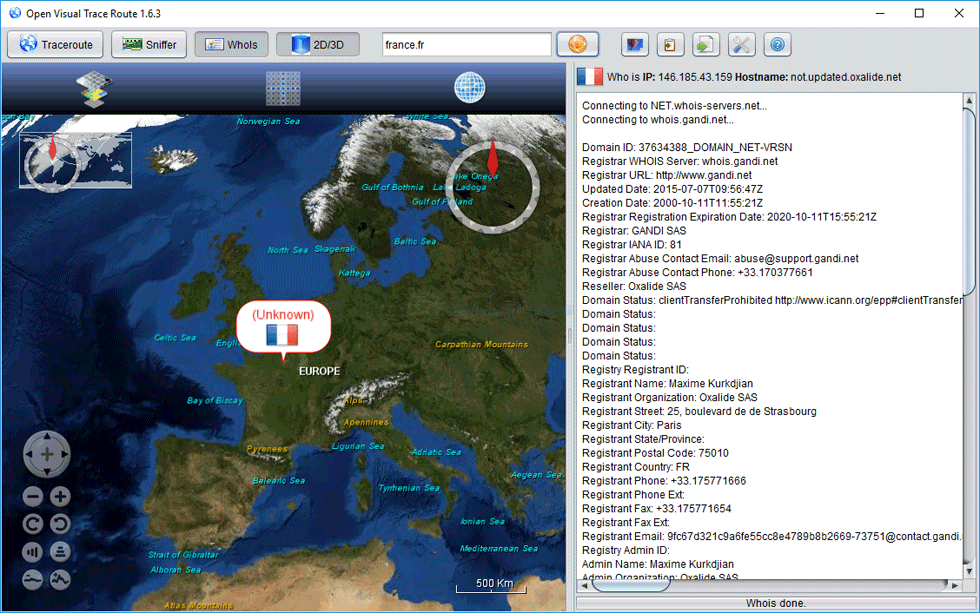This screenshot has width=980, height=613.
Task: Click the horizontal scrollbar under the WhoIs text
Action: pos(769,586)
